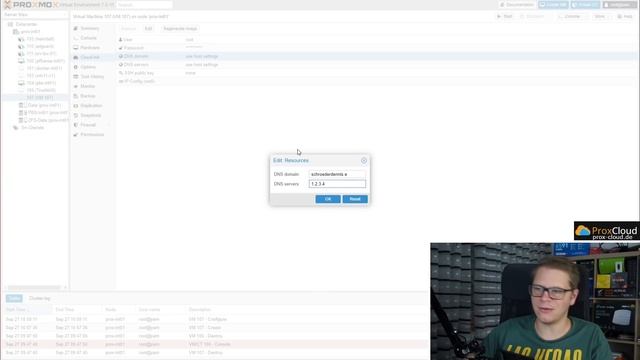This screenshot has height=360, width=640.
Task: Click the Replication icon
Action: coord(76,106)
